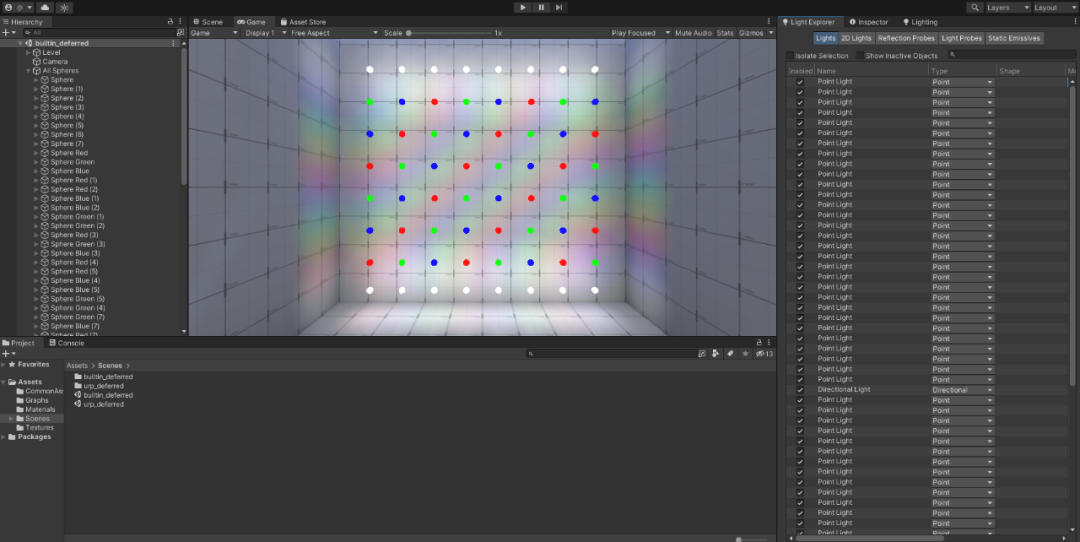Open the account icon dropdown
This screenshot has height=542, width=1080.
tap(13, 7)
